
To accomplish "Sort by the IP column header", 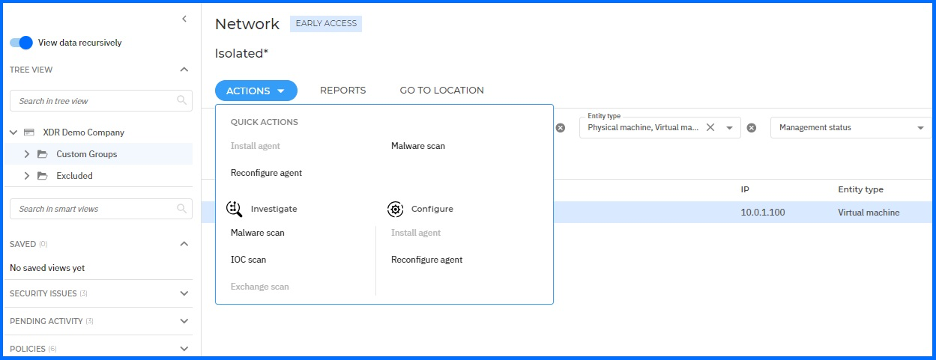I will (x=745, y=189).
